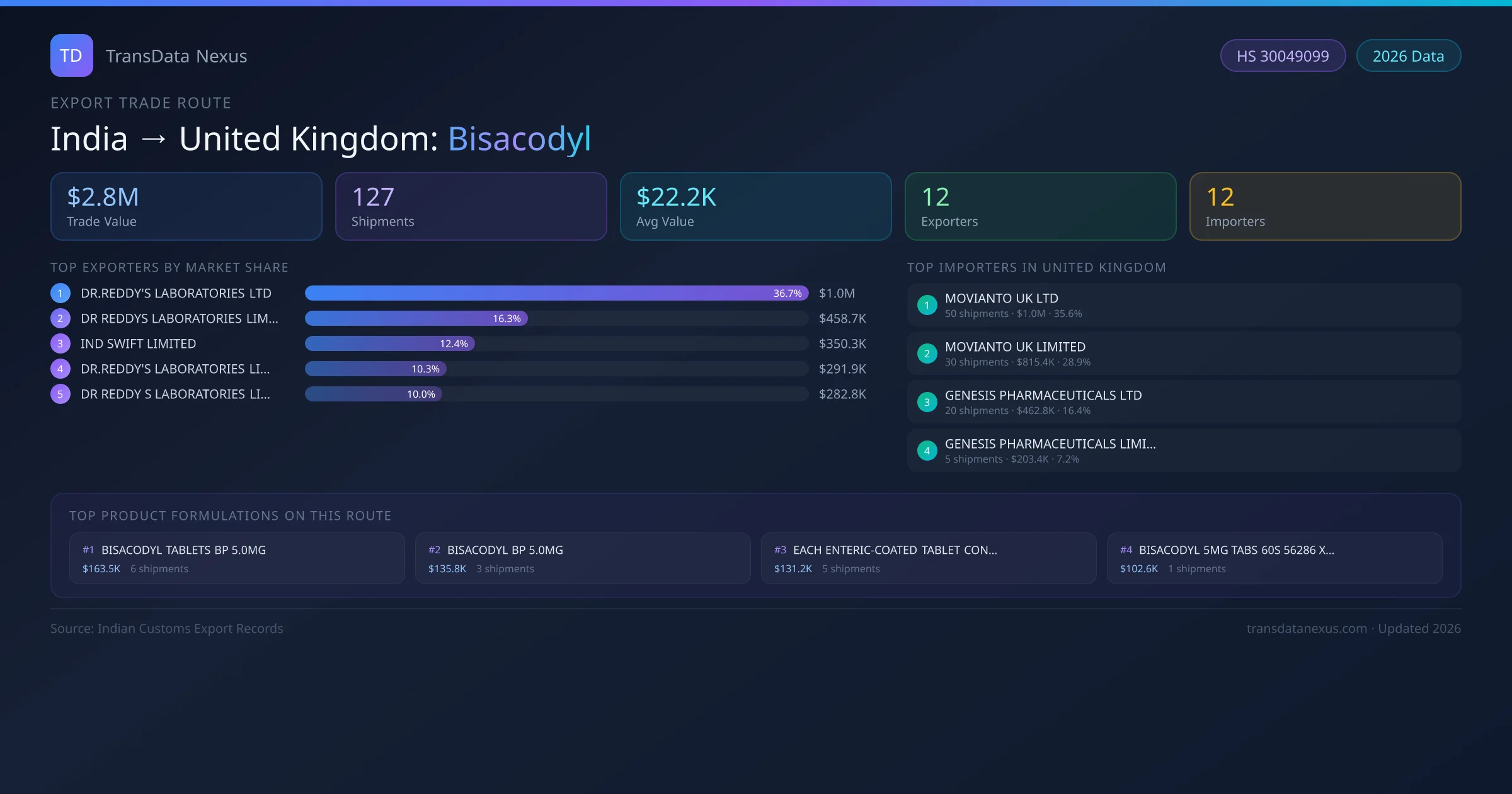Screen dimensions: 1512x794
Task: Click green rank 1 badge for MOVIANTO UK LTD
Action: [927, 305]
